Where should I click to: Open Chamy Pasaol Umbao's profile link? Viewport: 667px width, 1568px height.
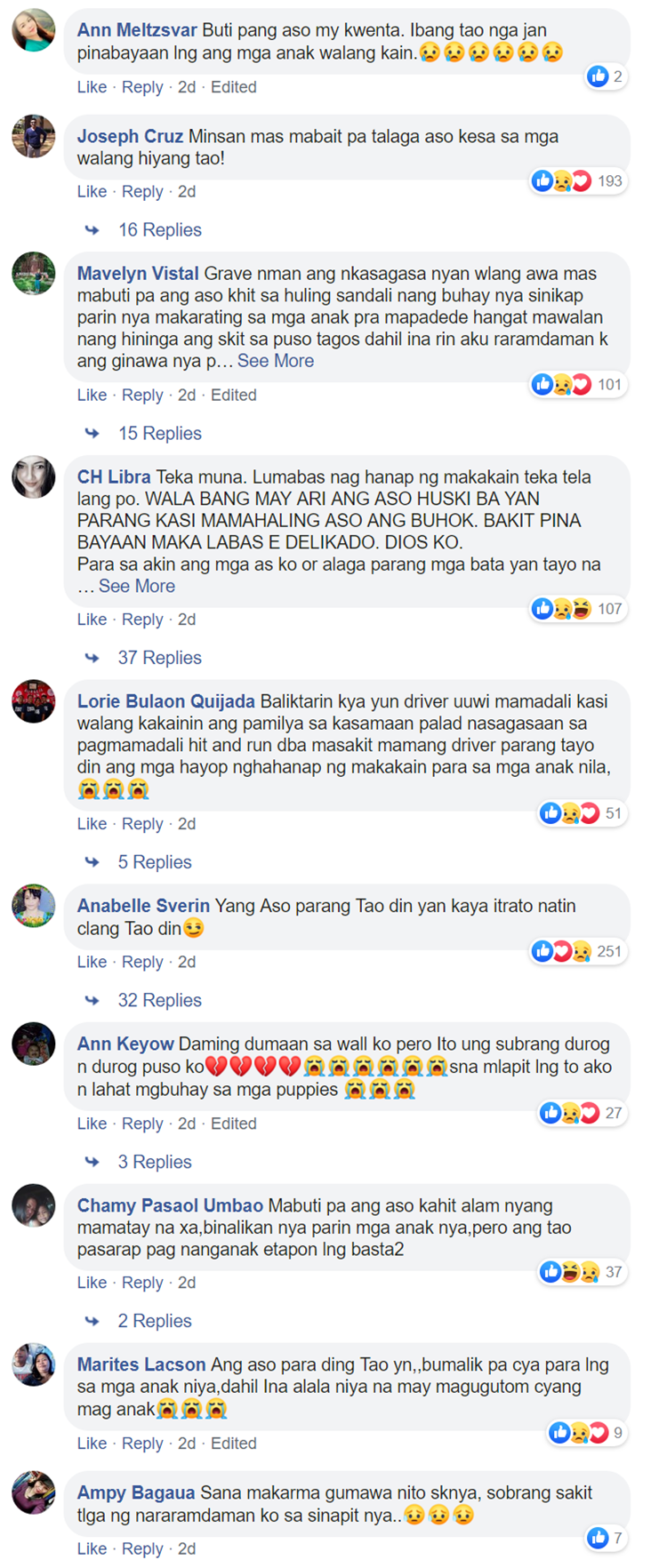pos(170,1206)
